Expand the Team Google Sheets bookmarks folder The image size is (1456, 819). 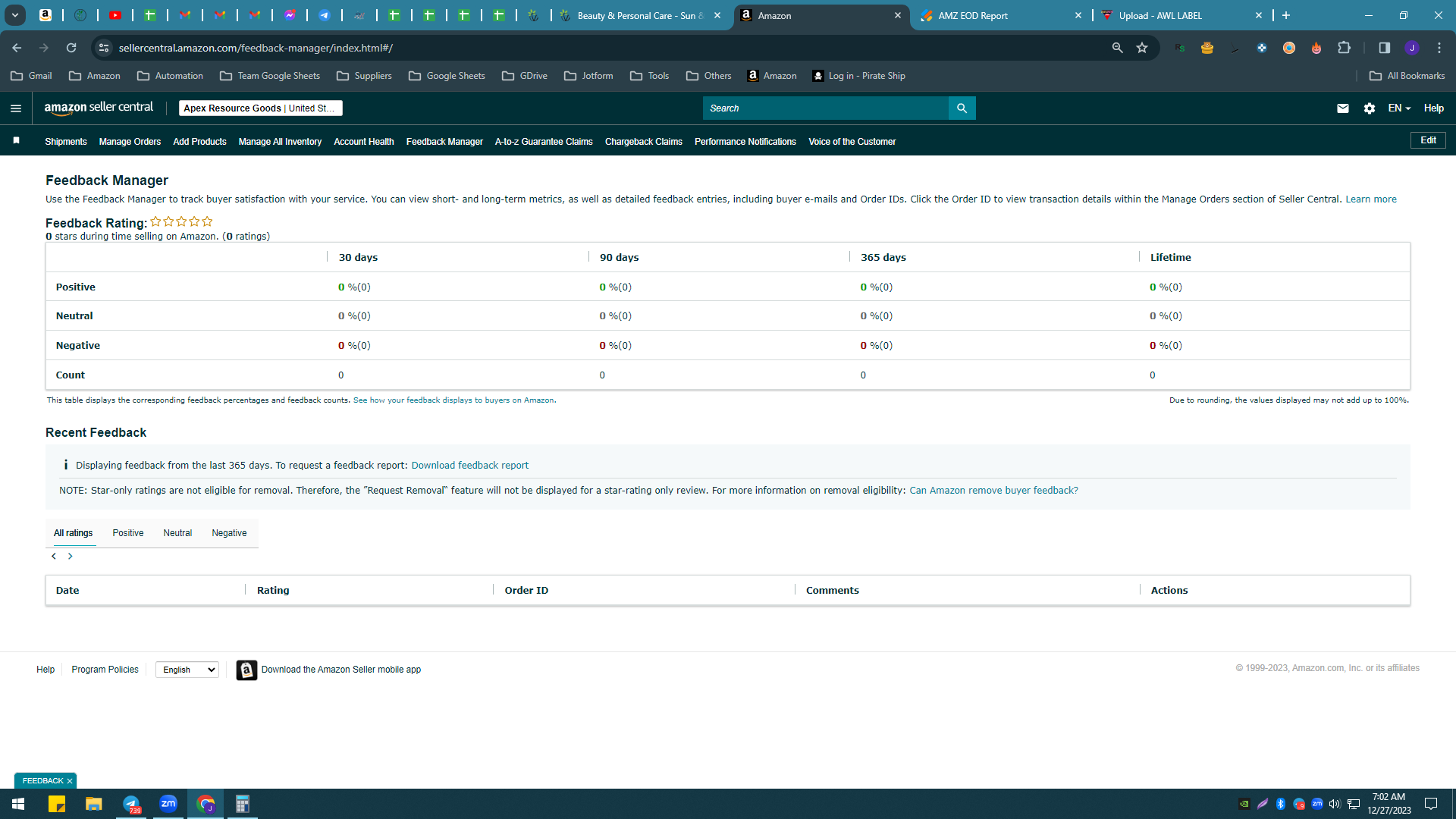pyautogui.click(x=271, y=76)
